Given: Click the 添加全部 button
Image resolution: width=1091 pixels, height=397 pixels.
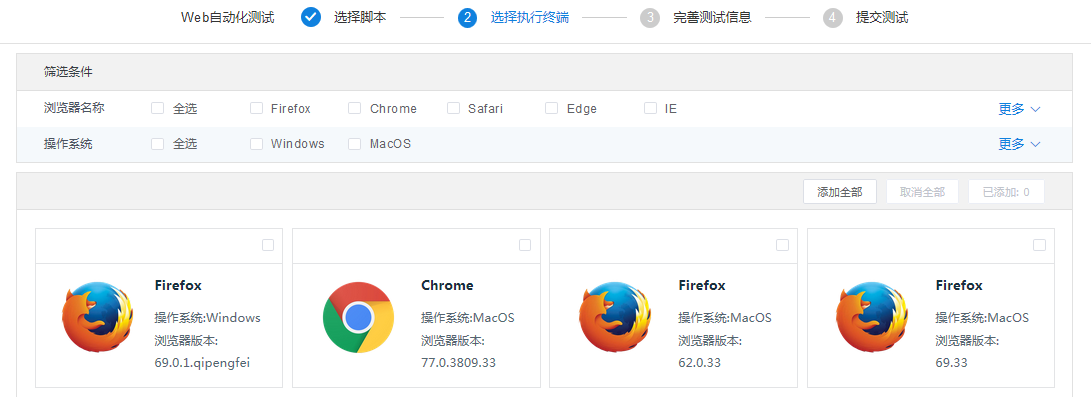Looking at the screenshot, I should tap(840, 192).
